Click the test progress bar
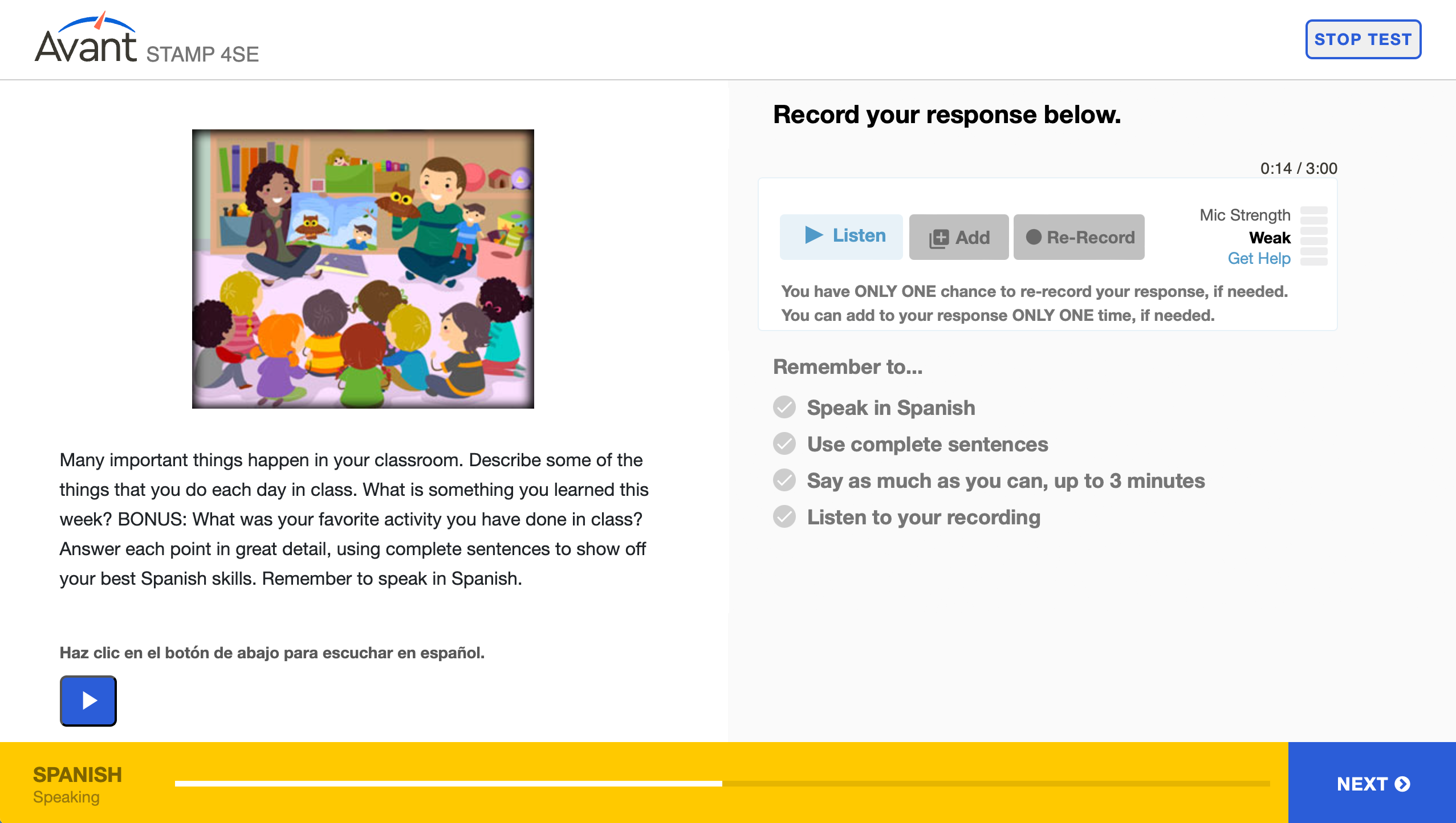The height and width of the screenshot is (823, 1456). (722, 784)
